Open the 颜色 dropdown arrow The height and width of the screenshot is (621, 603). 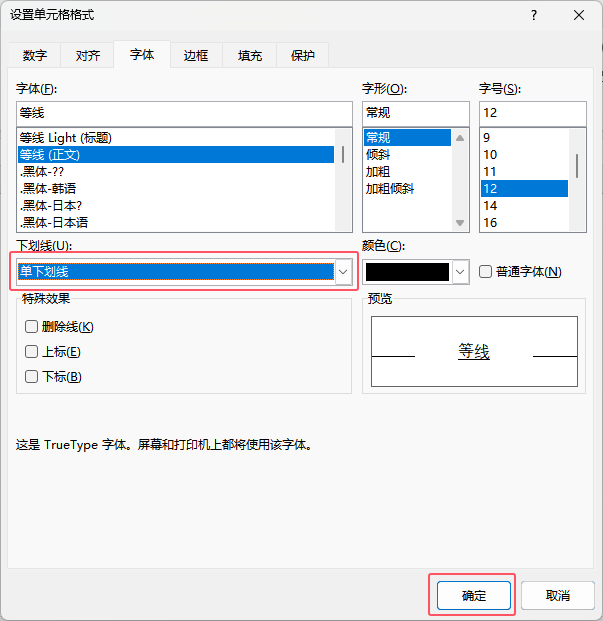point(460,272)
